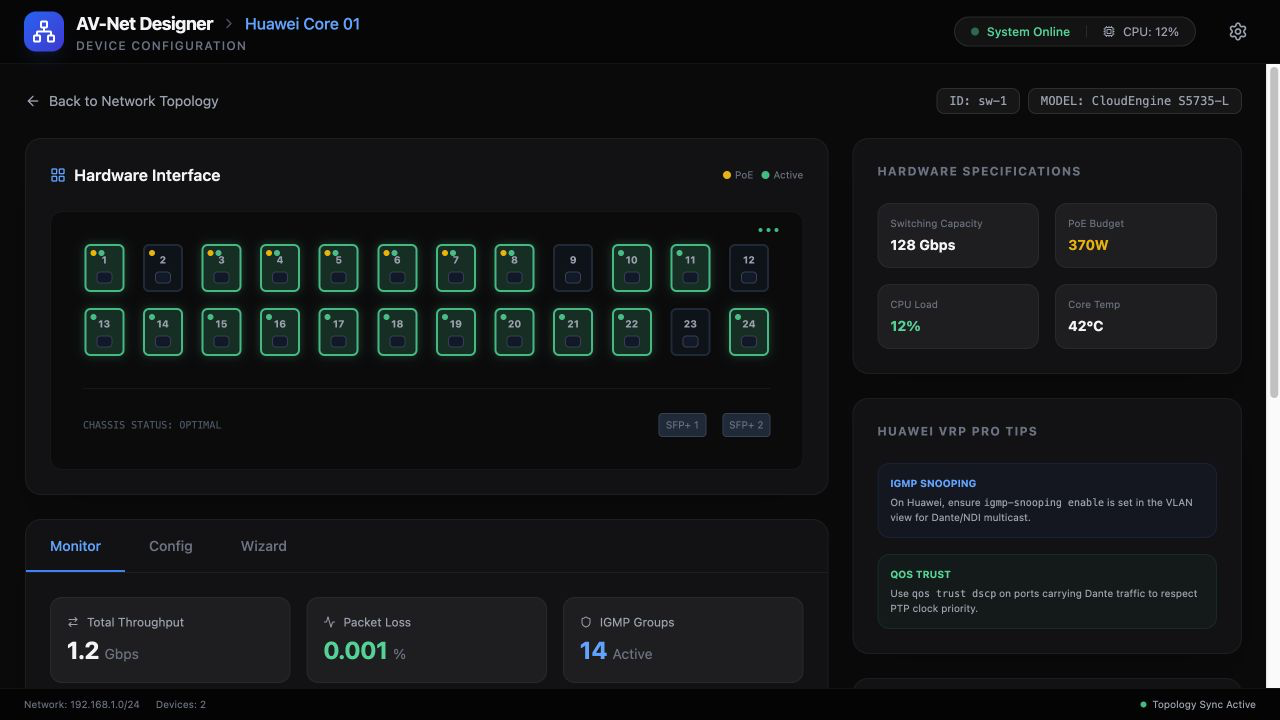
Task: Click the Total Throughput arrows icon
Action: [x=73, y=622]
